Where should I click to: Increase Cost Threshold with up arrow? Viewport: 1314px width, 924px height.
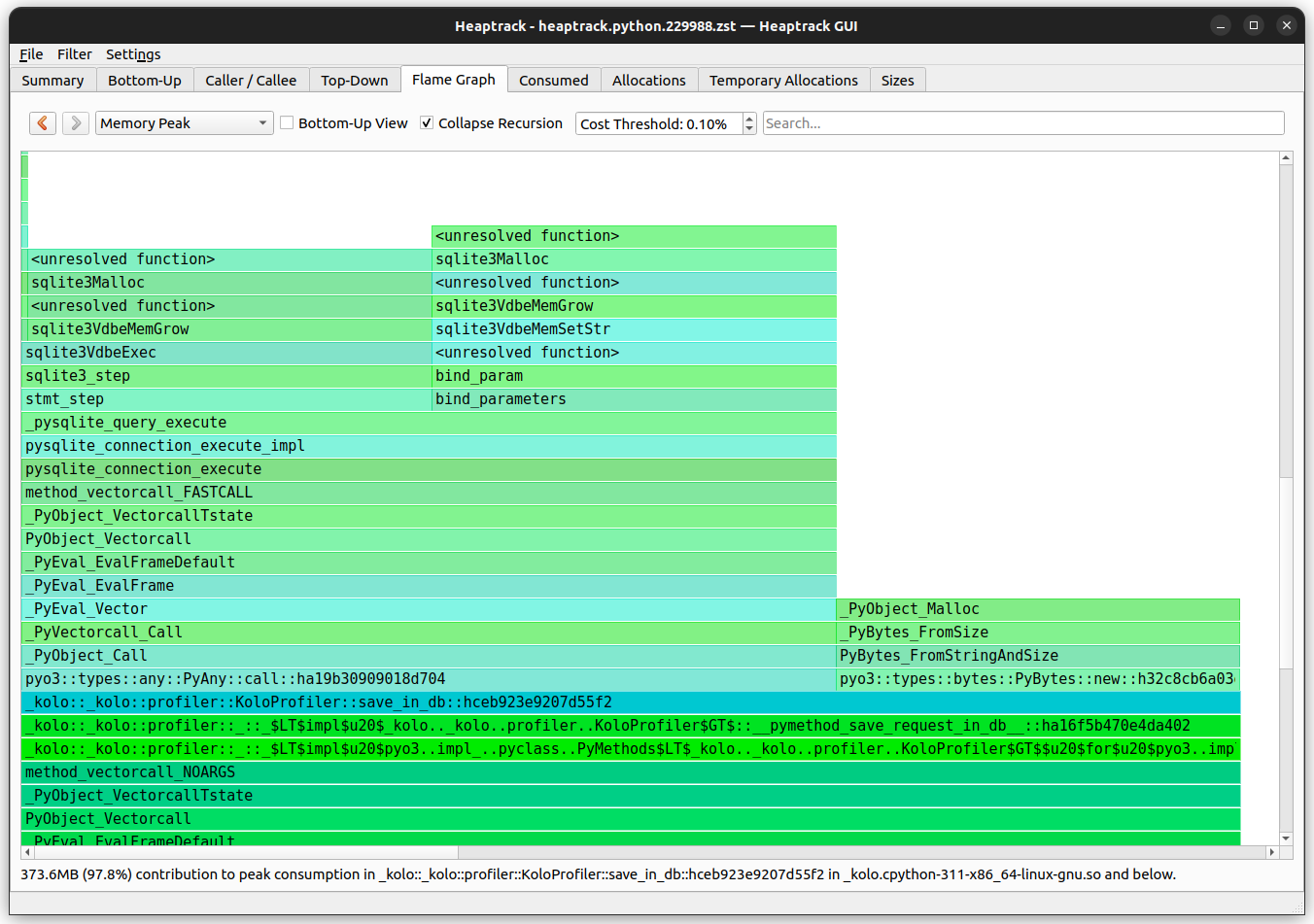click(749, 118)
